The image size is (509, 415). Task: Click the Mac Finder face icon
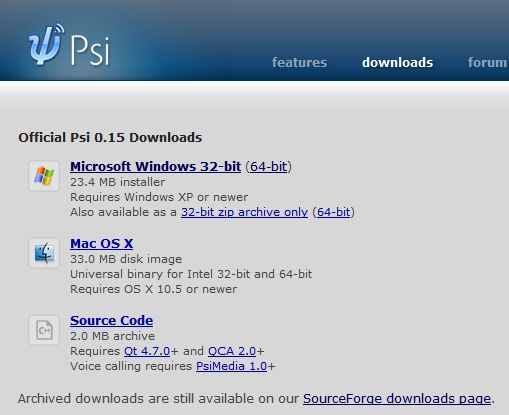[44, 253]
